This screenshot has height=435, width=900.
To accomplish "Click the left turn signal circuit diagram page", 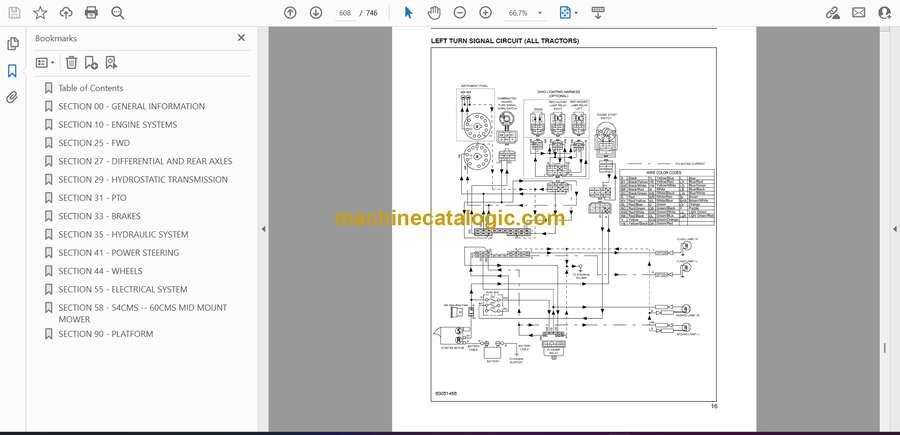I will coord(573,224).
